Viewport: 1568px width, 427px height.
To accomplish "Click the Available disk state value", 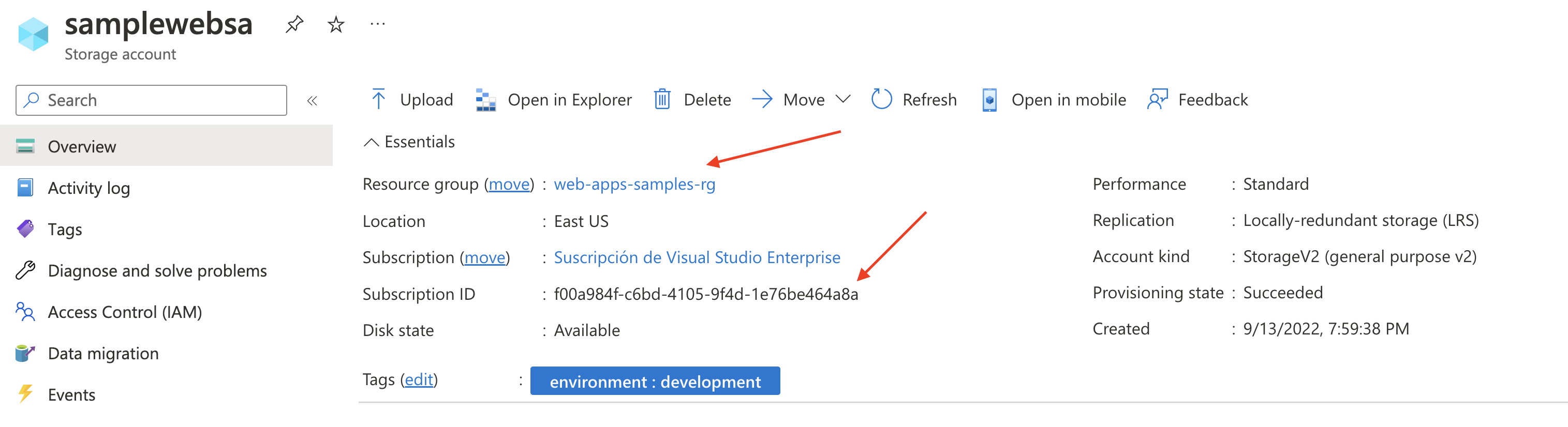I will pos(587,330).
